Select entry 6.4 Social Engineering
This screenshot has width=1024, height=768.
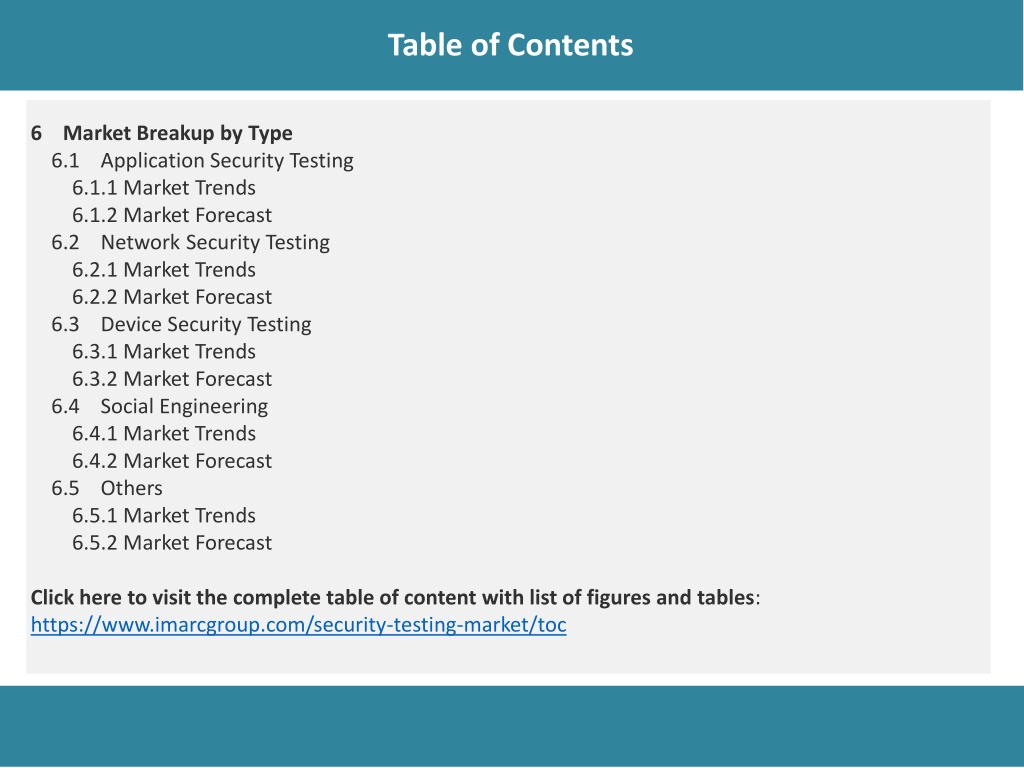click(x=159, y=407)
